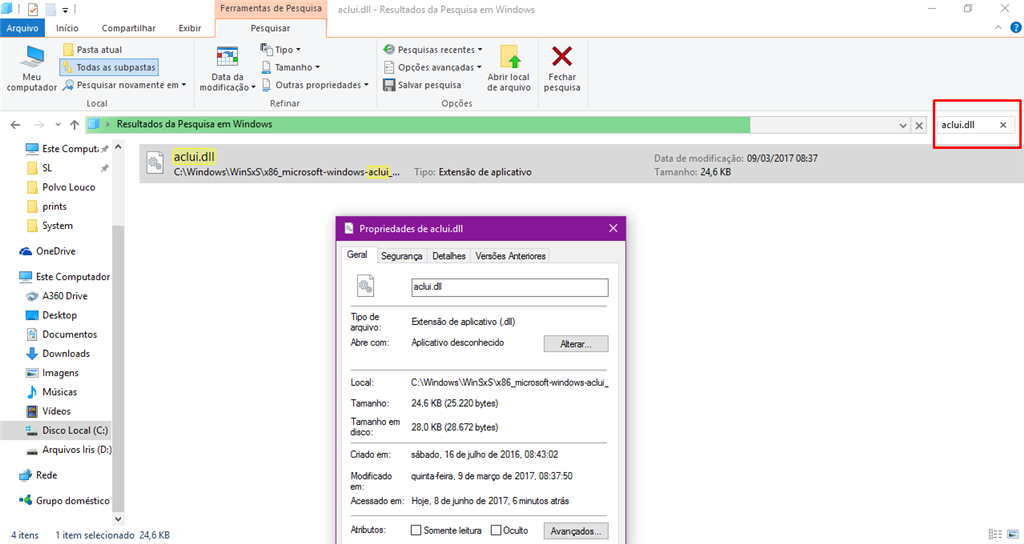Viewport: 1024px width, 544px height.
Task: Click navigation pane scroll down arrow
Action: click(118, 519)
